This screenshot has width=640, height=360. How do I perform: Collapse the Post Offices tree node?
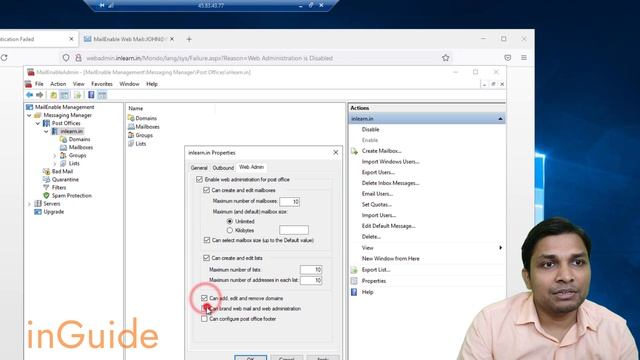[38, 123]
